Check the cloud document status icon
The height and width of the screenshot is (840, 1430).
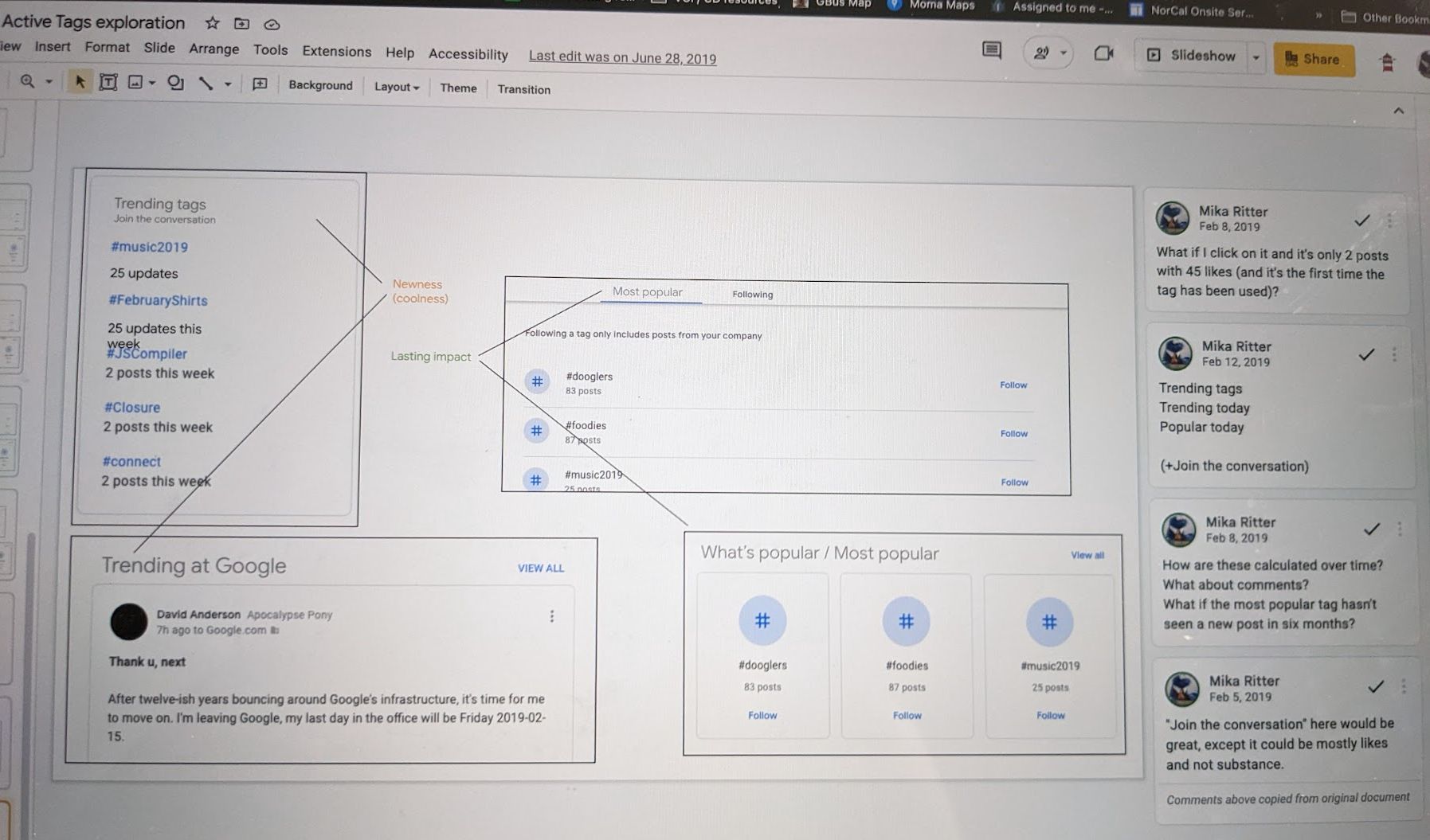[272, 25]
